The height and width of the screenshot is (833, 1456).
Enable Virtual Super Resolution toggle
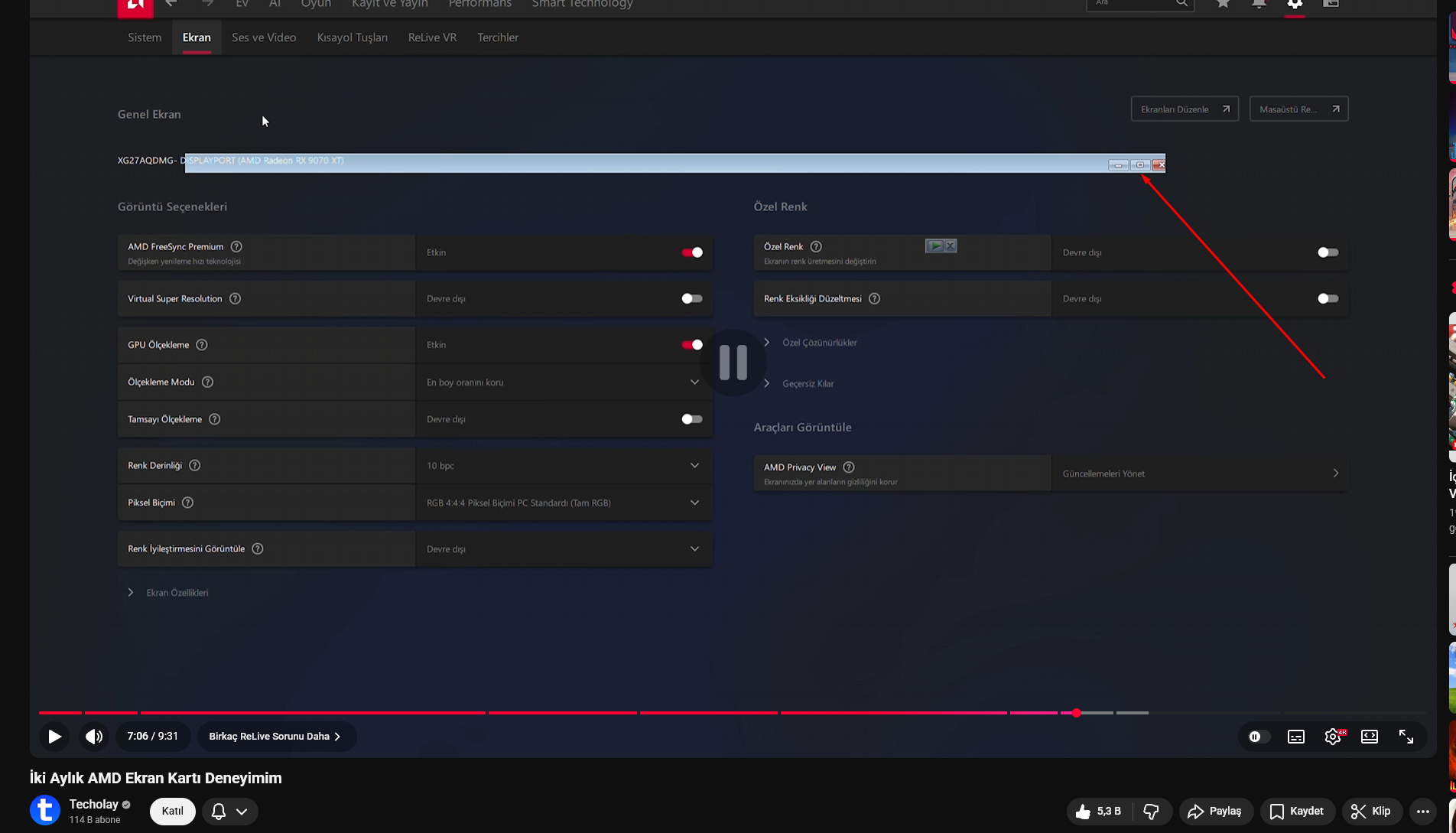click(692, 298)
